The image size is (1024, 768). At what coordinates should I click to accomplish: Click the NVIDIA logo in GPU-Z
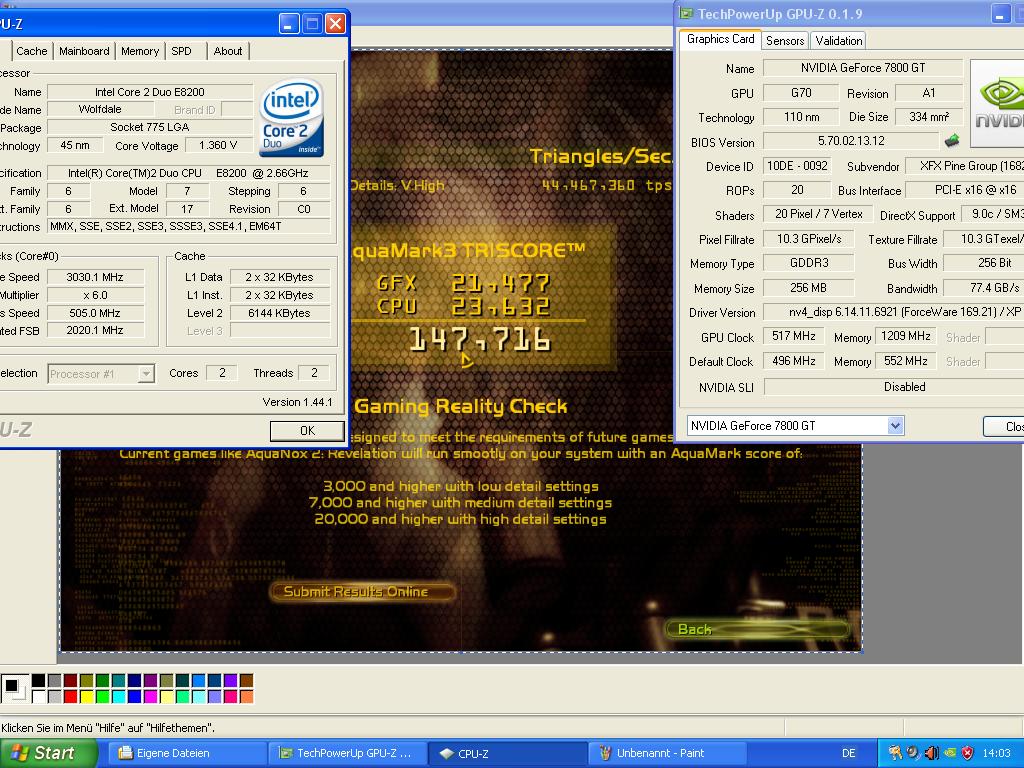click(x=997, y=103)
